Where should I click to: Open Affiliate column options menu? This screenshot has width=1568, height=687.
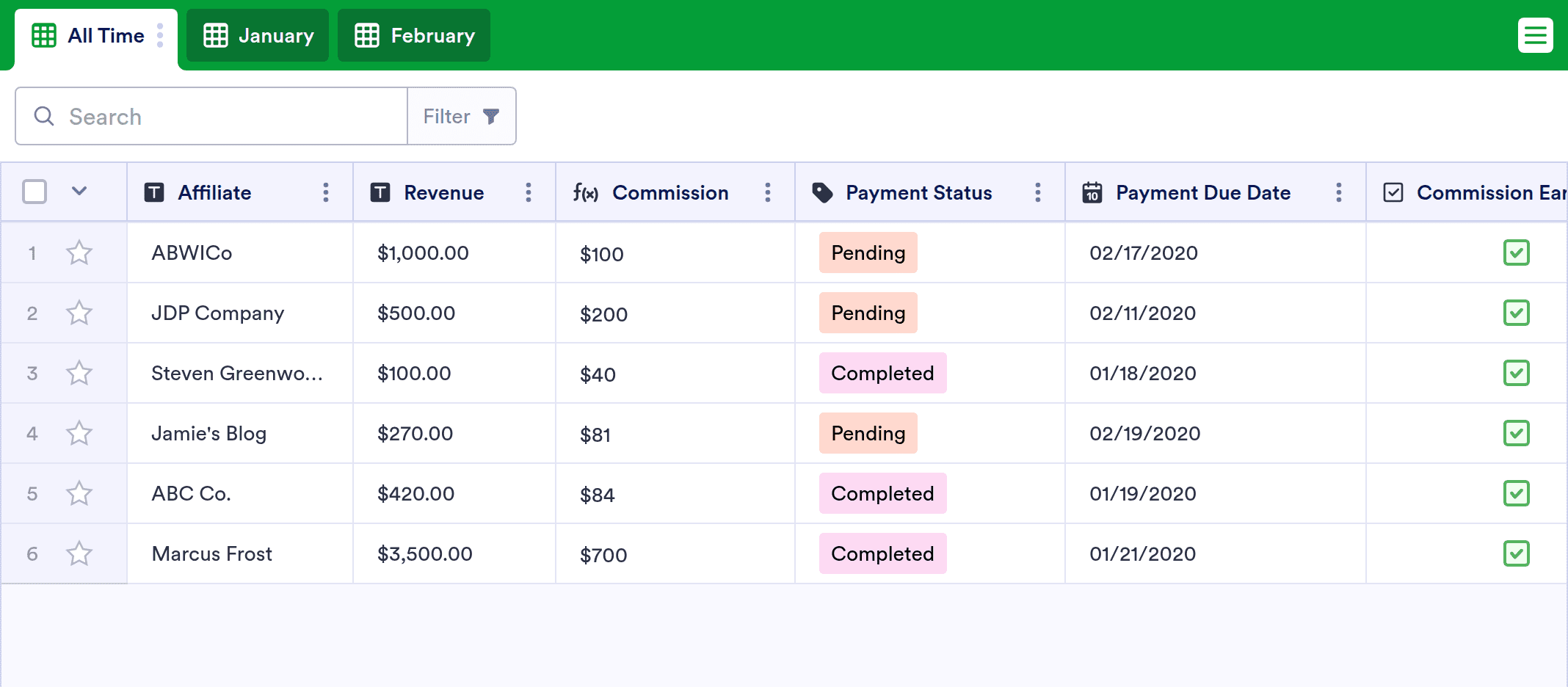(x=326, y=192)
